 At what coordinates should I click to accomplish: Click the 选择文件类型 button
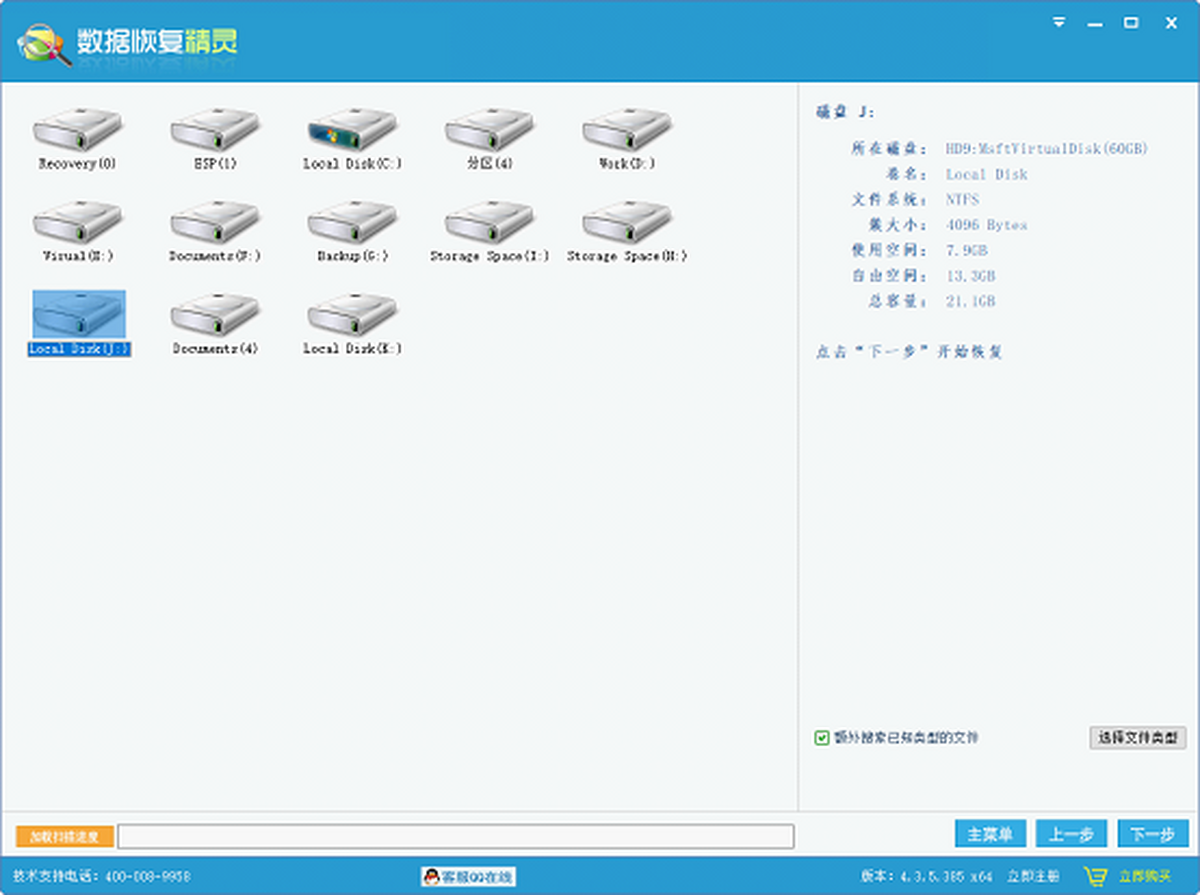(1137, 738)
